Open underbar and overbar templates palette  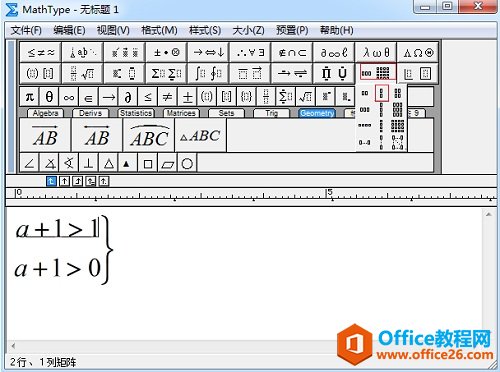tap(250, 73)
